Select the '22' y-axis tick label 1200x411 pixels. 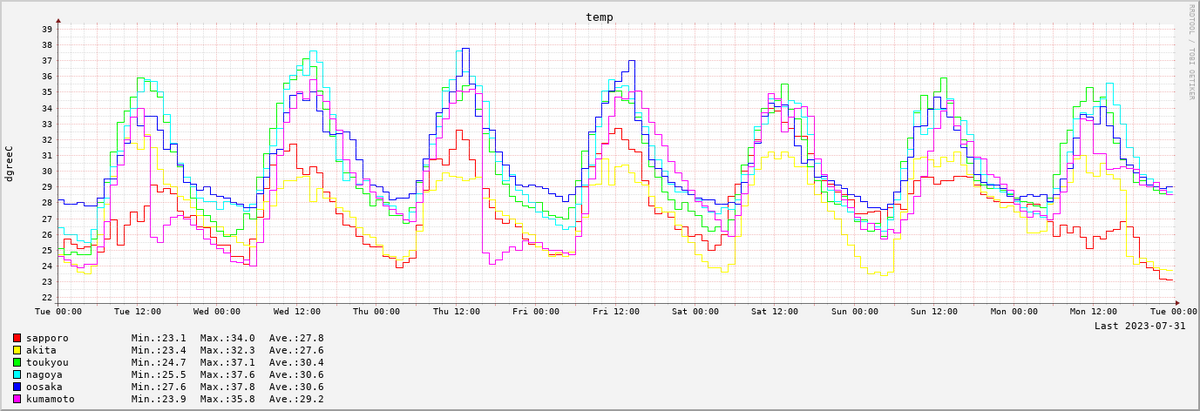pos(47,297)
